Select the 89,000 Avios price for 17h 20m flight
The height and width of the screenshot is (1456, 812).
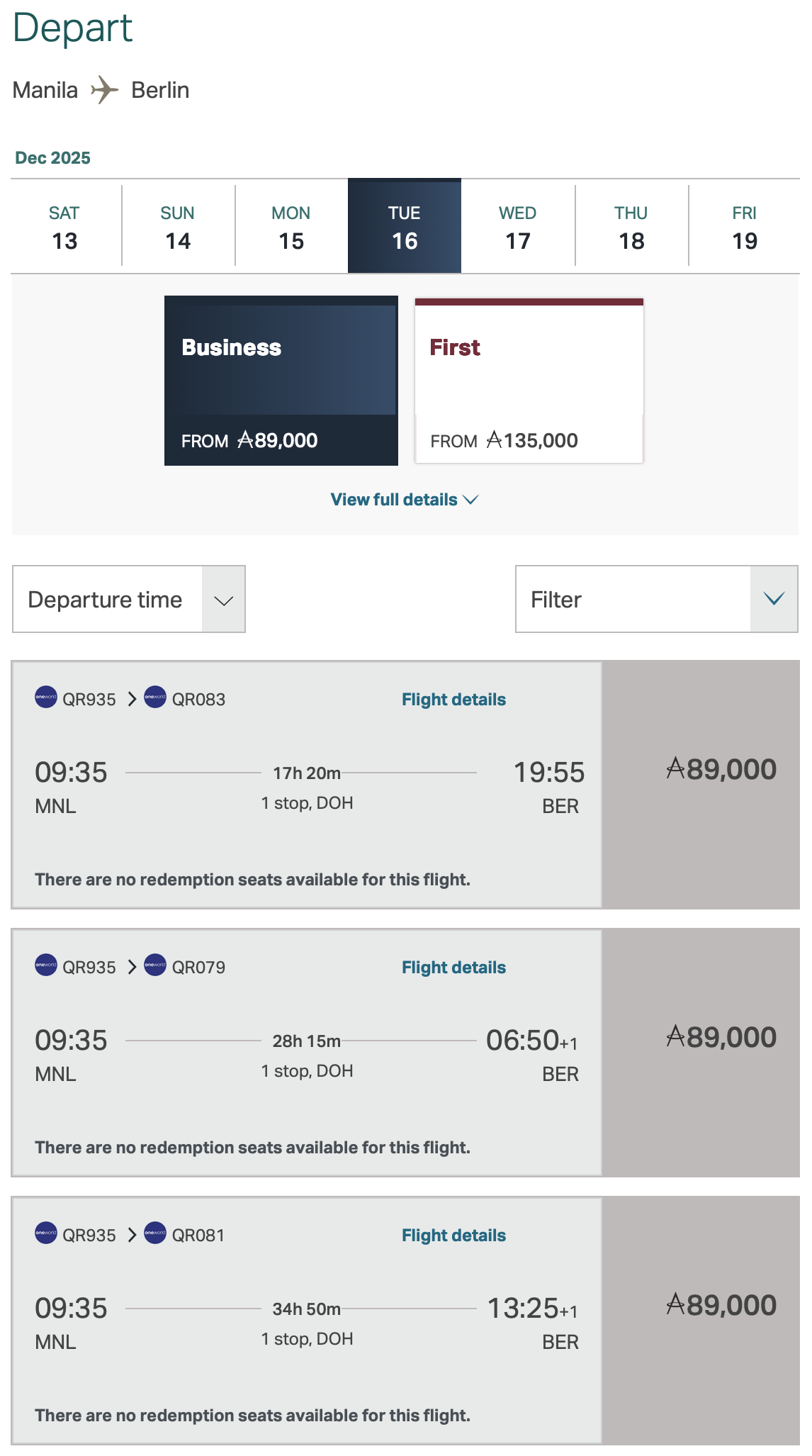721,770
